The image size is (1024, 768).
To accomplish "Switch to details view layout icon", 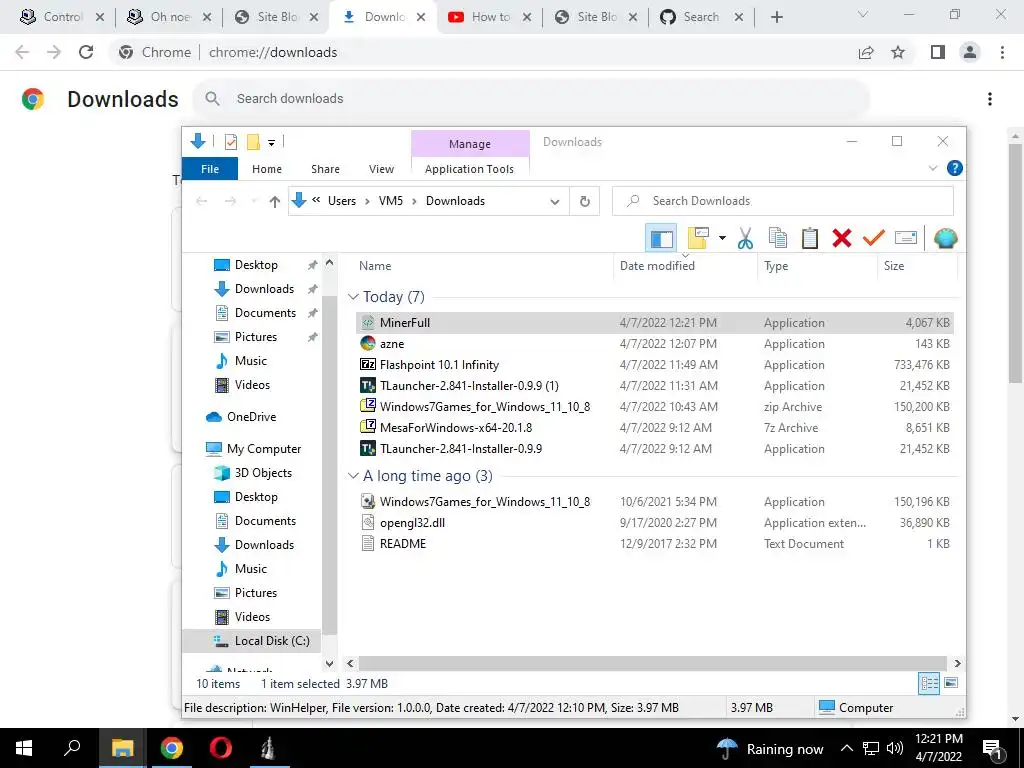I will pyautogui.click(x=929, y=684).
